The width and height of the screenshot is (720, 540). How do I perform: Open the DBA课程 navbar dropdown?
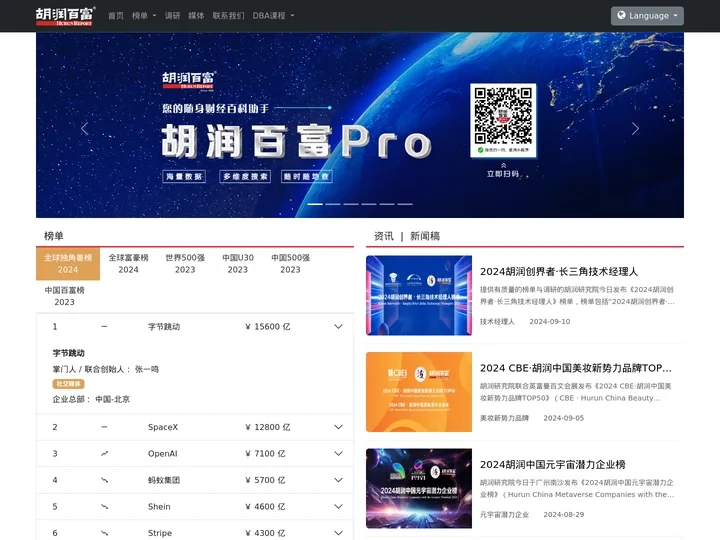coord(273,16)
